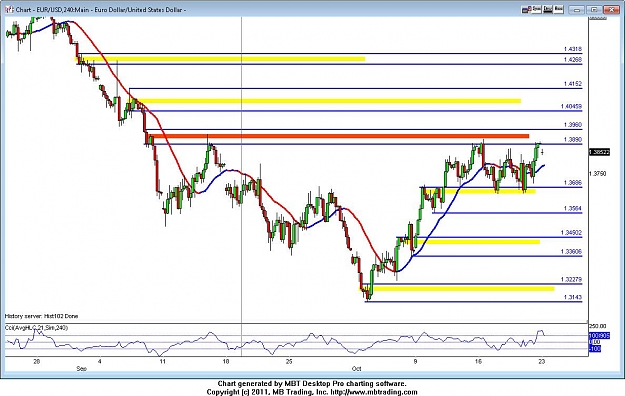Click the 1.3760 axis price label

pyautogui.click(x=597, y=173)
